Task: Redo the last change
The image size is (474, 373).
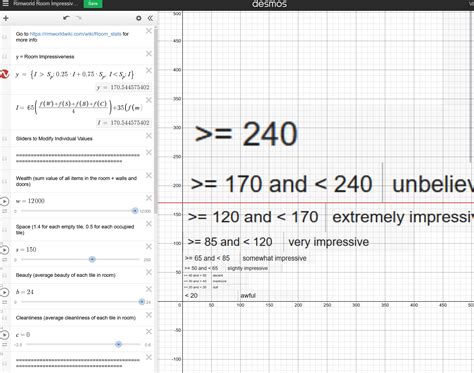Action: (x=78, y=18)
